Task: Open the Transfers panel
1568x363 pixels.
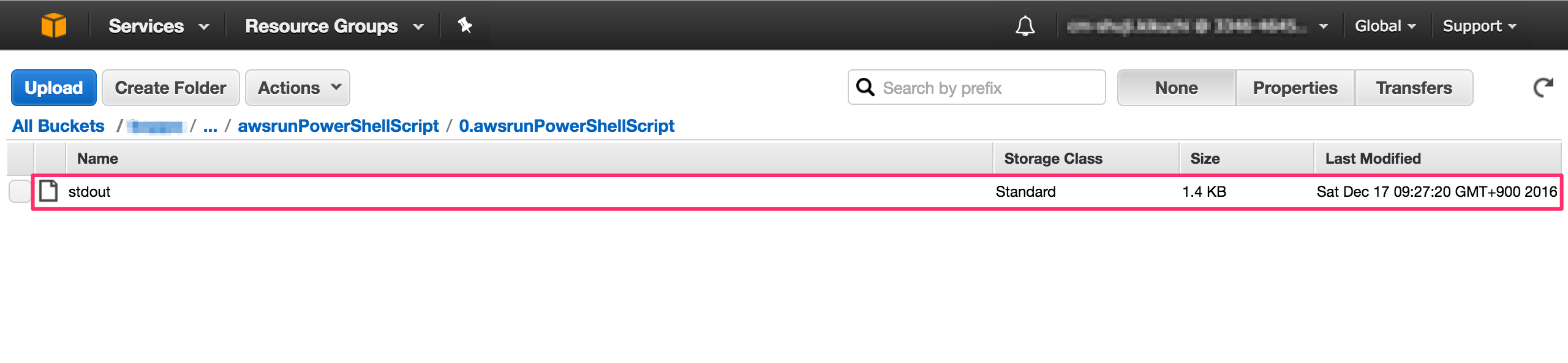Action: pyautogui.click(x=1414, y=87)
